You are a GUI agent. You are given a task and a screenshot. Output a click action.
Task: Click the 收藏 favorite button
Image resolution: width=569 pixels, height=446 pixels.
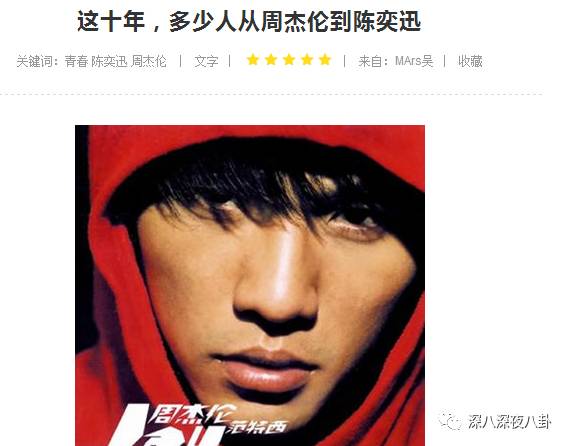click(470, 61)
